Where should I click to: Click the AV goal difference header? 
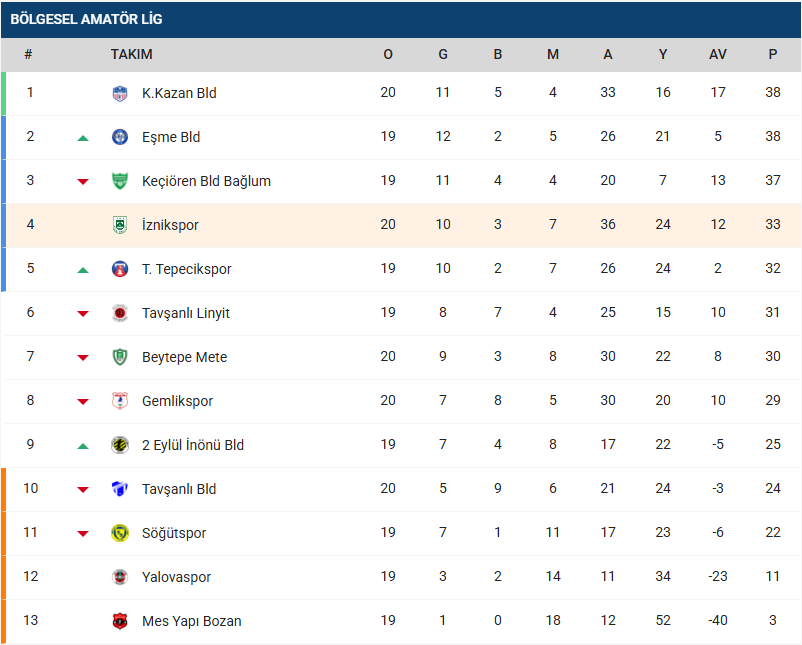point(717,54)
